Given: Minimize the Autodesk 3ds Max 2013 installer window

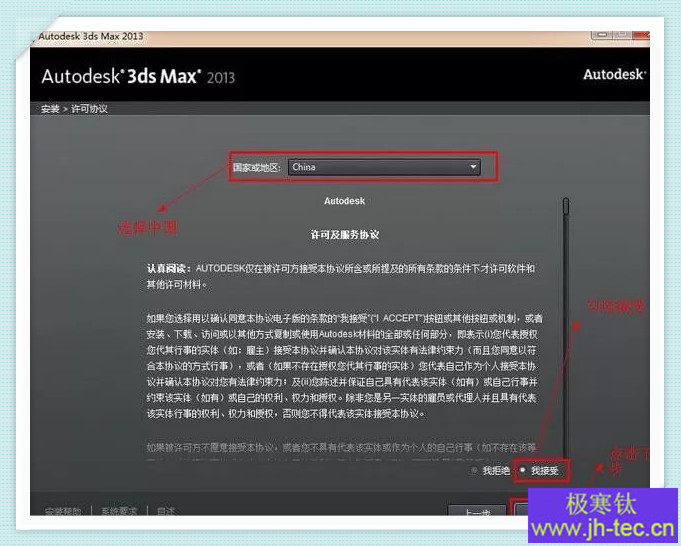Looking at the screenshot, I should coord(602,35).
